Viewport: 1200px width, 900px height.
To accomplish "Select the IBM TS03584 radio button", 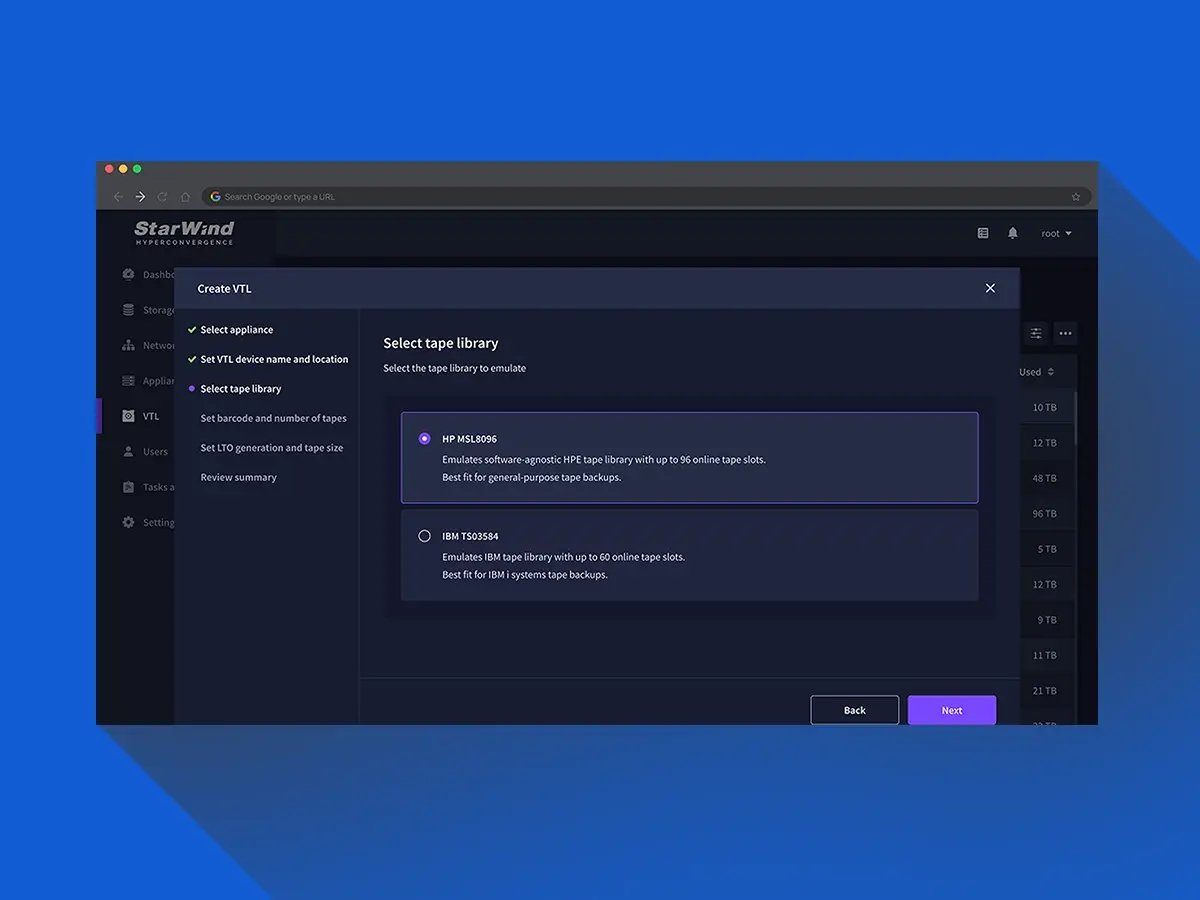I will pos(425,536).
